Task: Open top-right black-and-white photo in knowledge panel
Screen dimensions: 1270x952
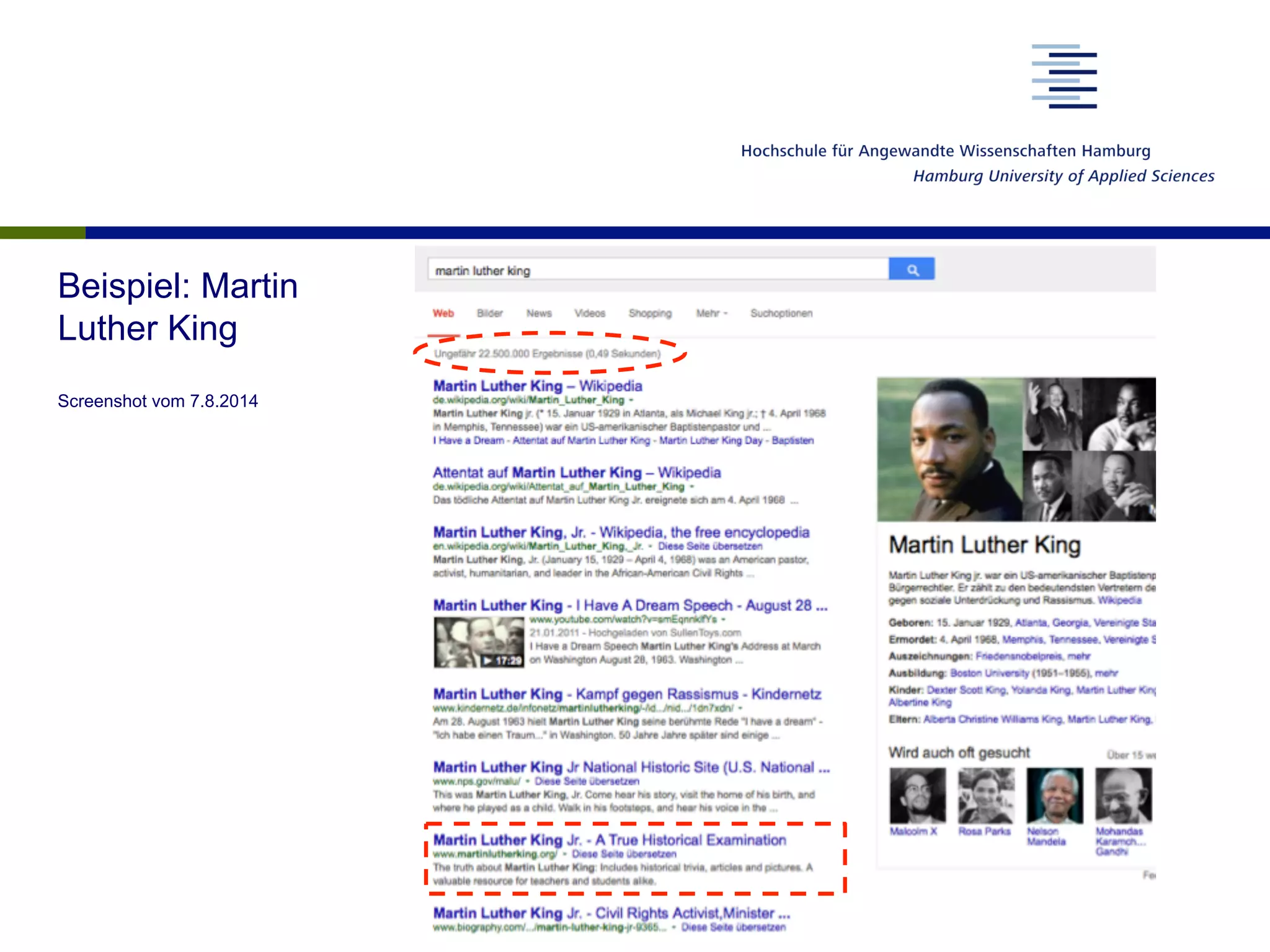Action: coord(1120,414)
